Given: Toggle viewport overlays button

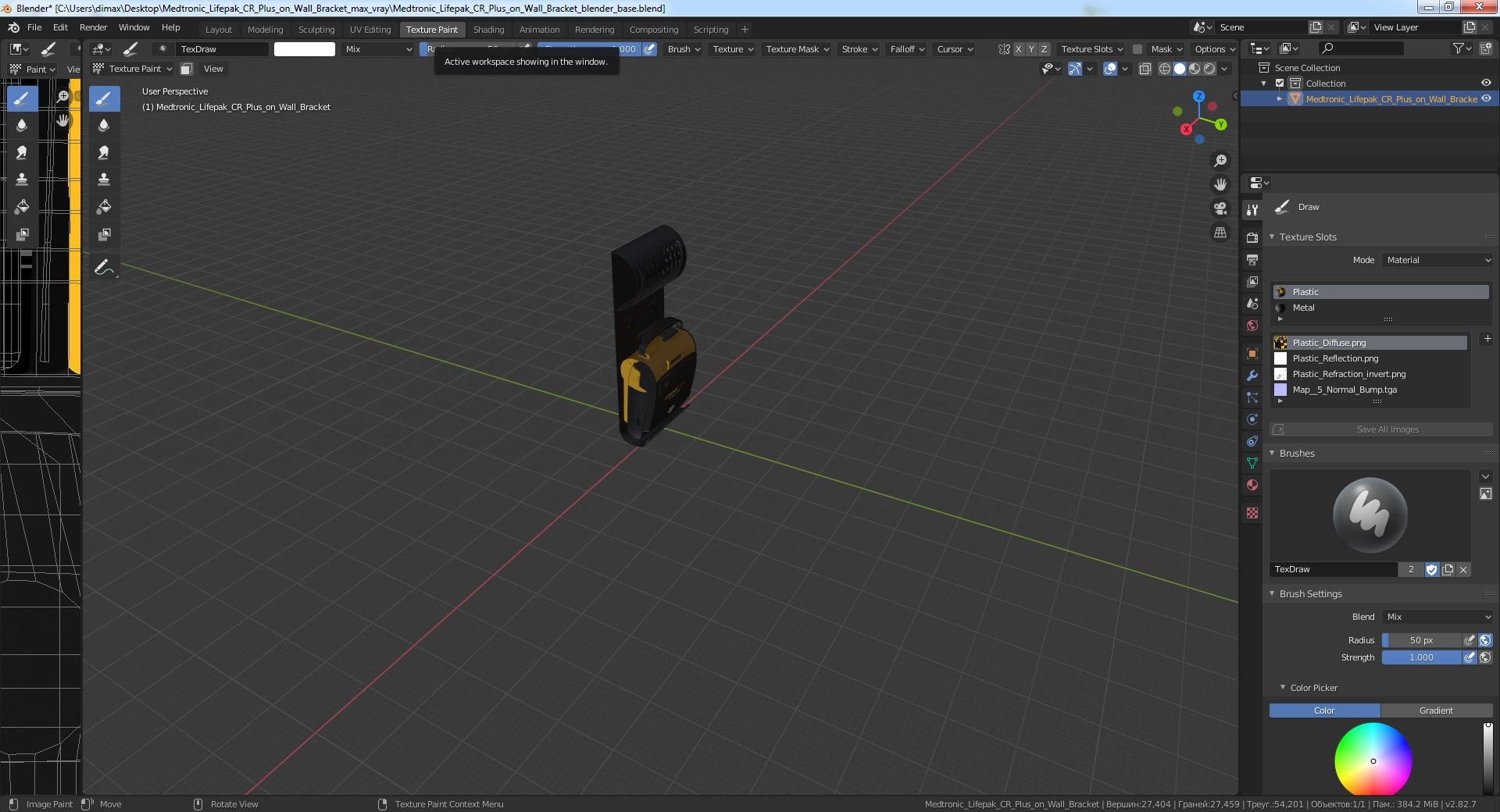Looking at the screenshot, I should point(1110,69).
